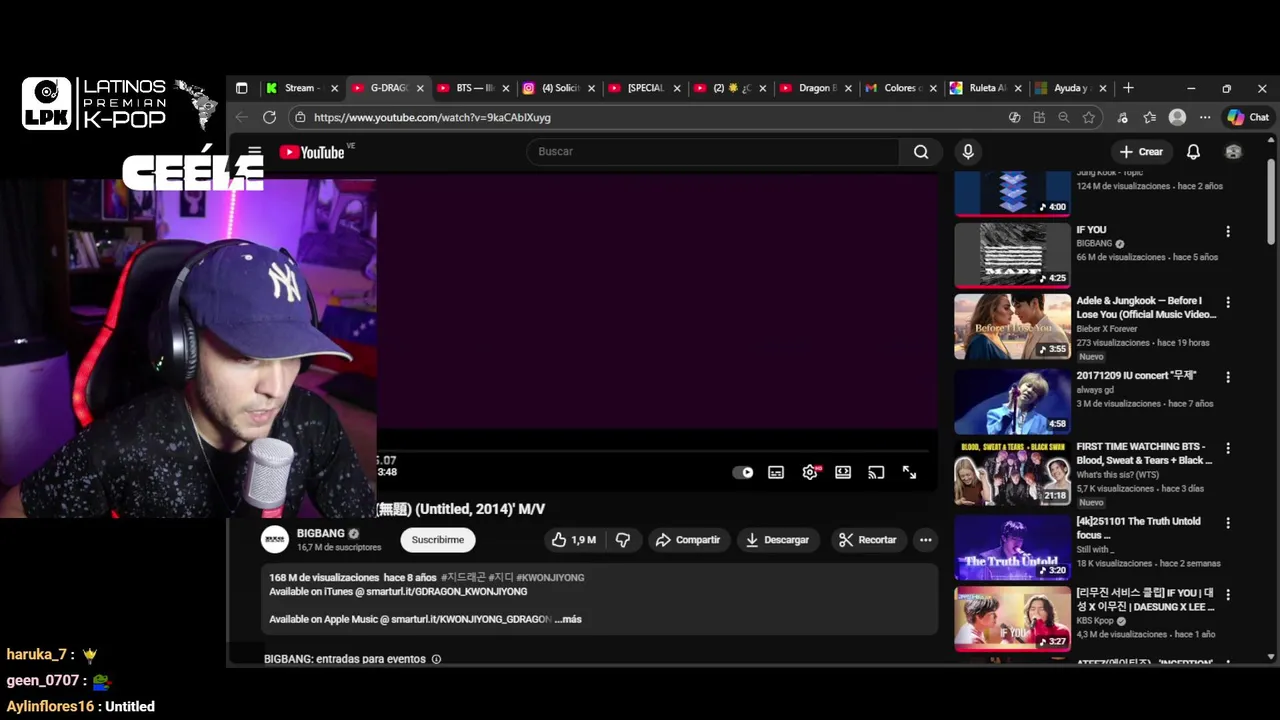Open the YouTube account avatar menu
Screen dimensions: 1280x720
pyautogui.click(x=1233, y=152)
